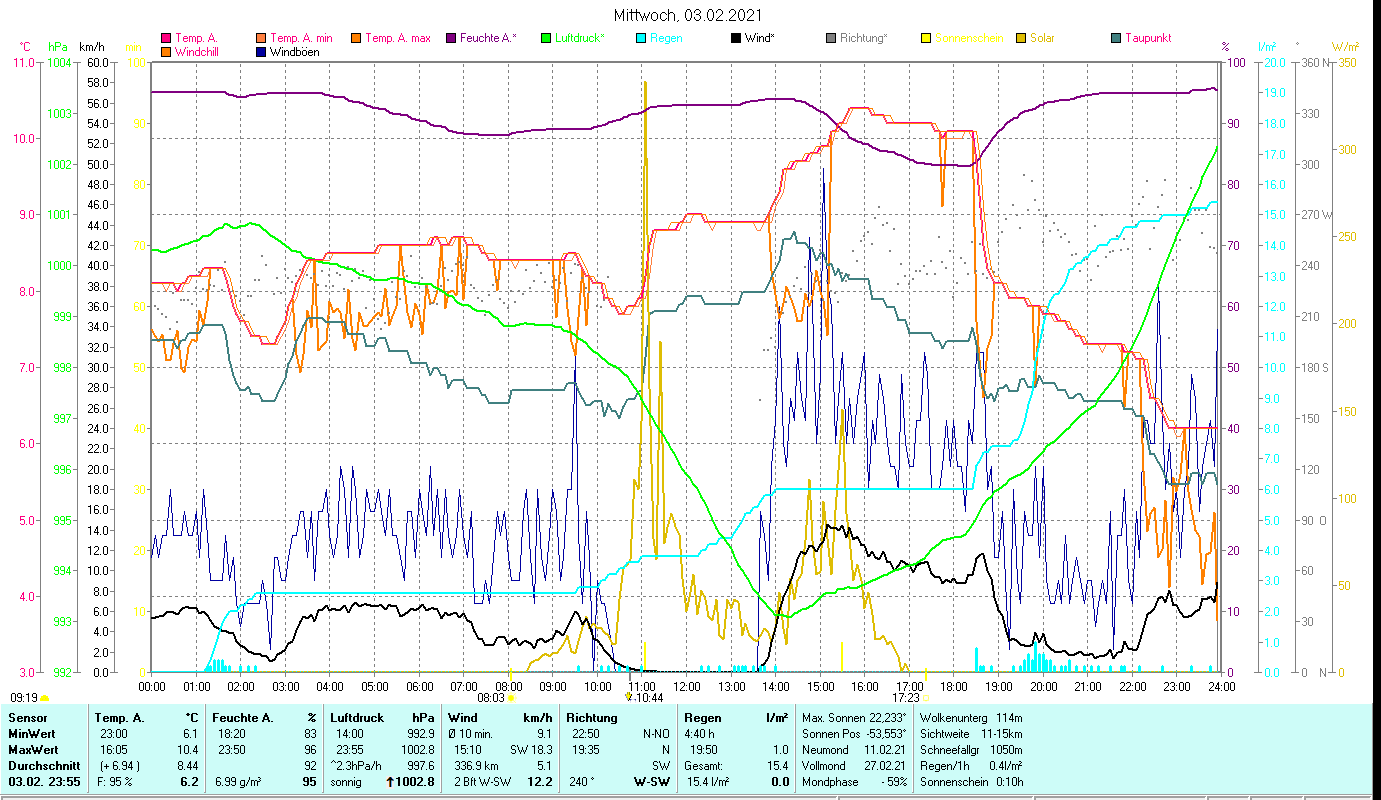Click the Solar legend swatch
Screen dimensions: 1381x800
(x=1020, y=38)
